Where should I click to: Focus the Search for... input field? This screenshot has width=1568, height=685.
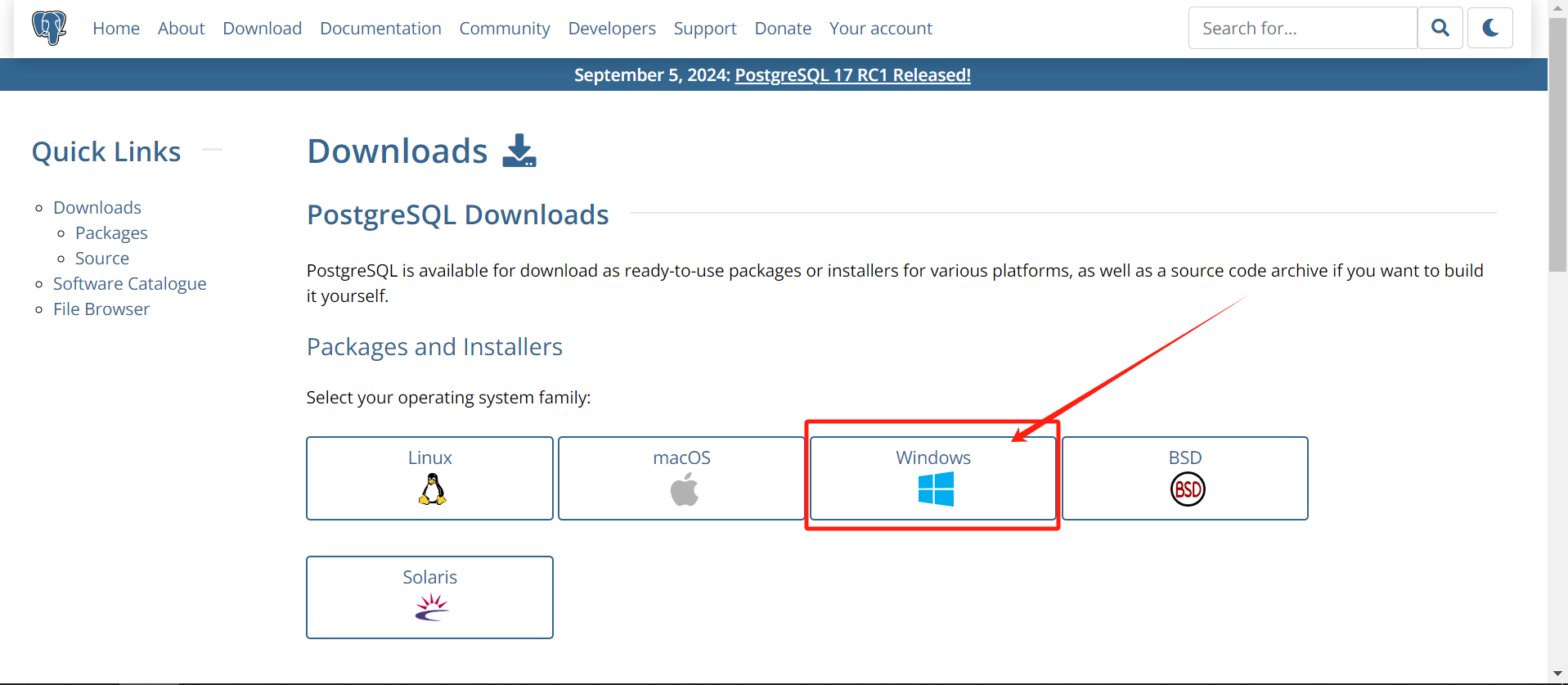point(1302,28)
